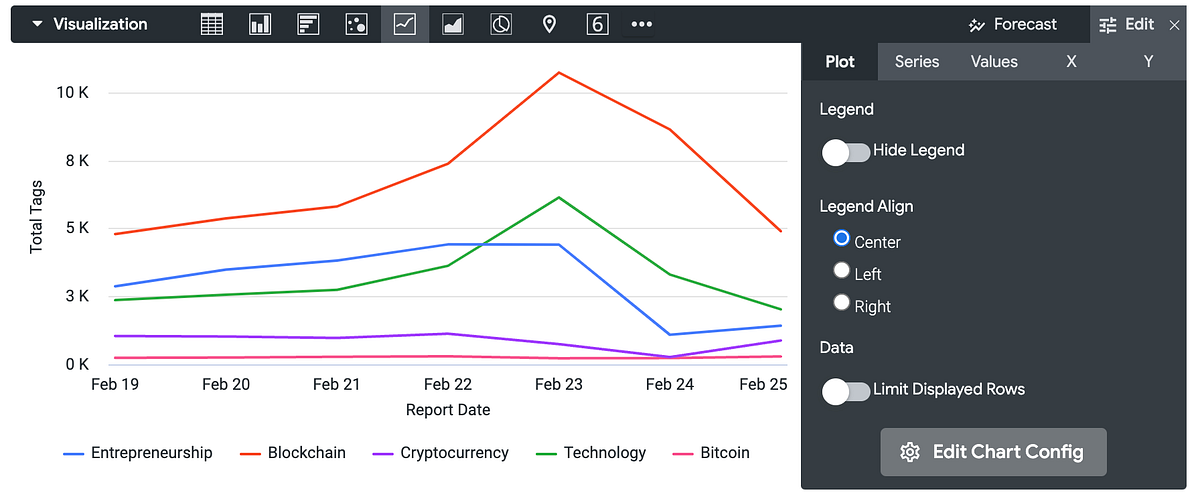Select the Right legend align option

(841, 303)
